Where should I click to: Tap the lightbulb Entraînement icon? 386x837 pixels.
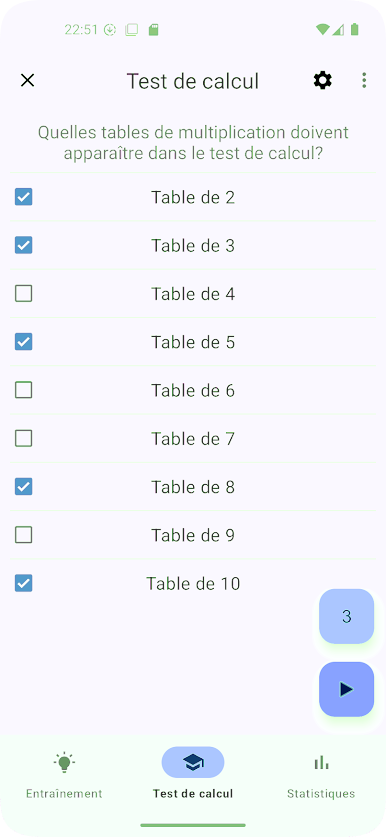click(x=64, y=762)
